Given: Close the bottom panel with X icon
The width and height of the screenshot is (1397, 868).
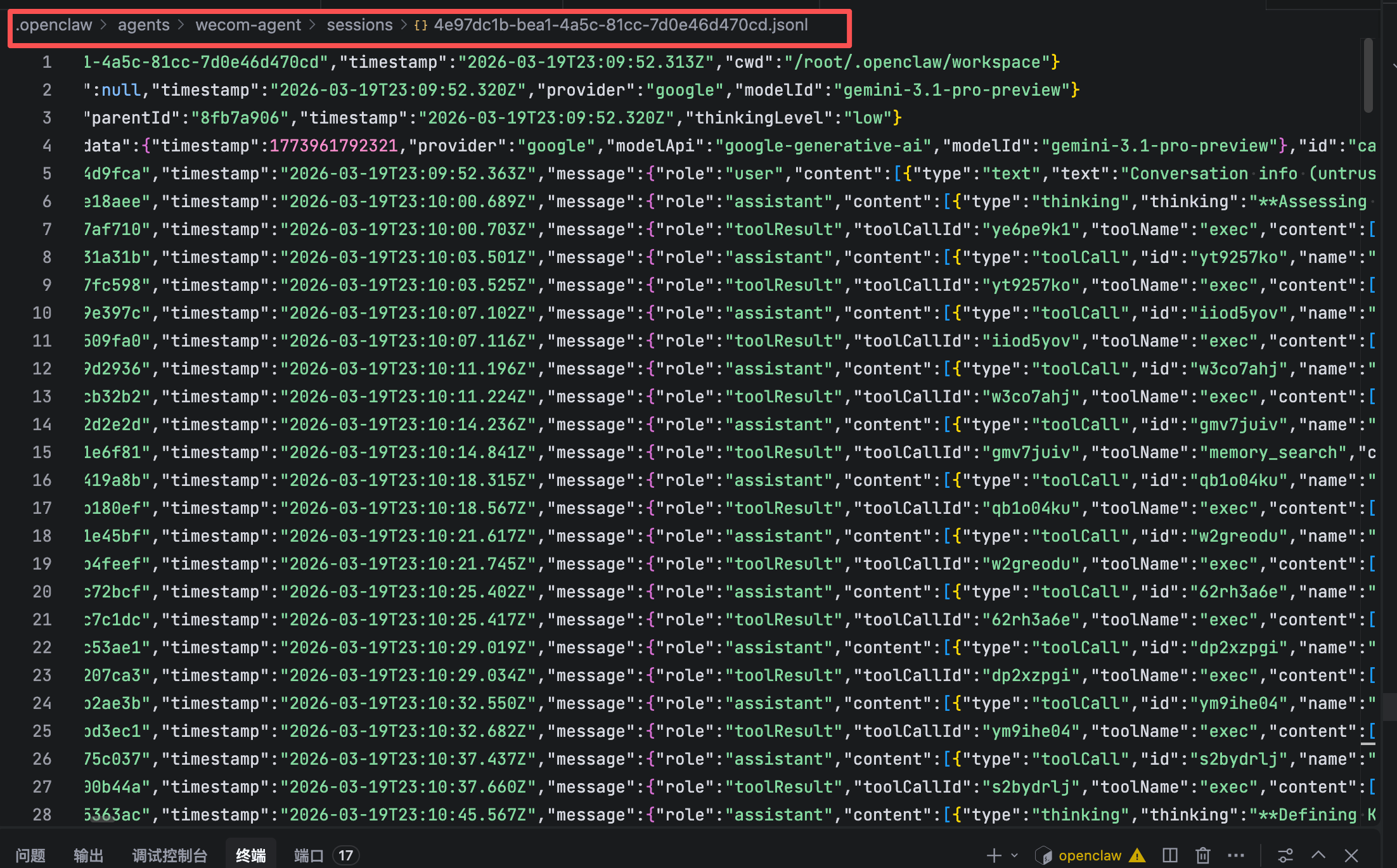Looking at the screenshot, I should (x=1351, y=855).
